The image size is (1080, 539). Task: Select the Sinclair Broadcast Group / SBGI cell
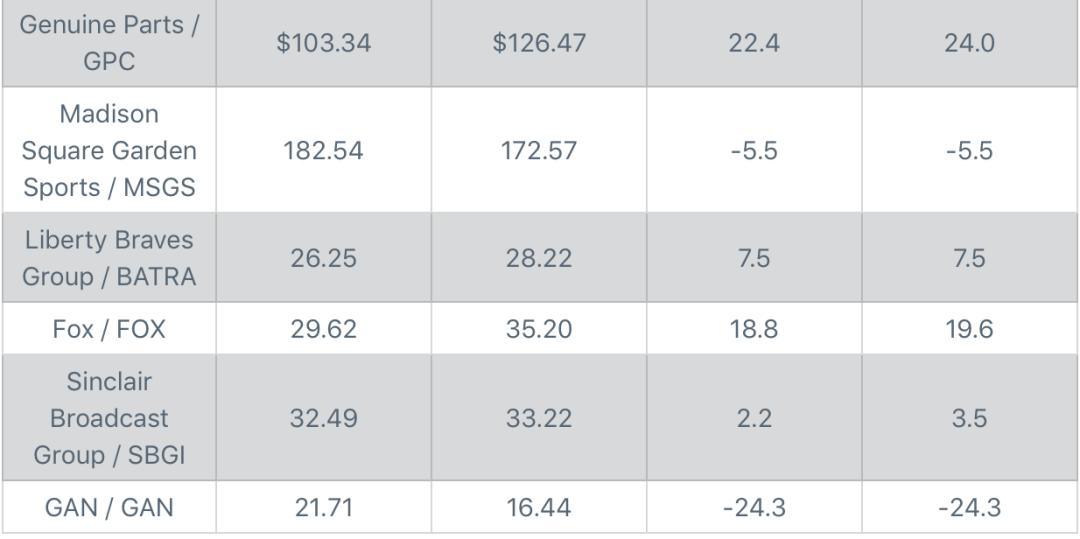[109, 418]
